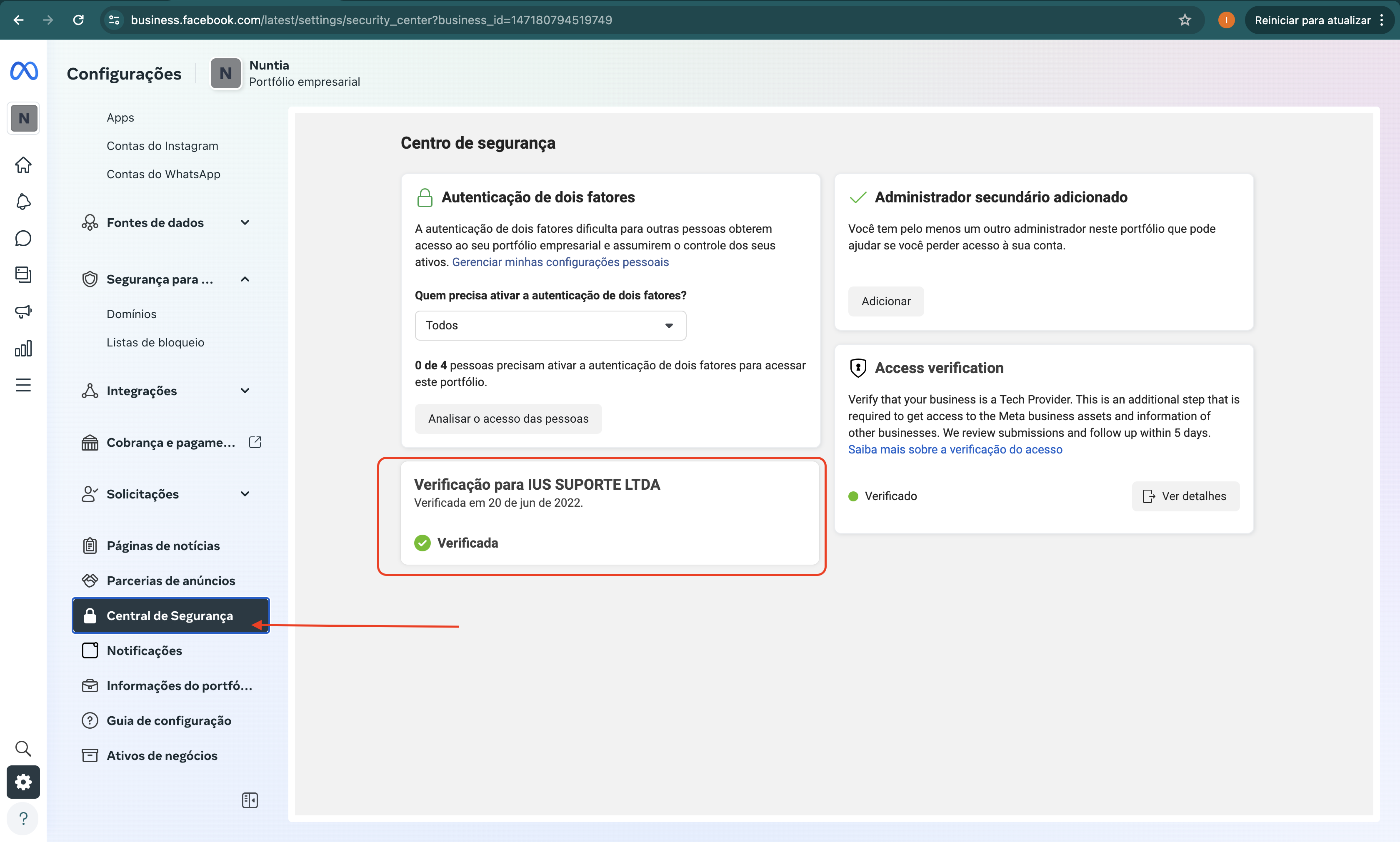Click Analisar o acesso das pessoas
This screenshot has width=1400, height=842.
pos(508,419)
